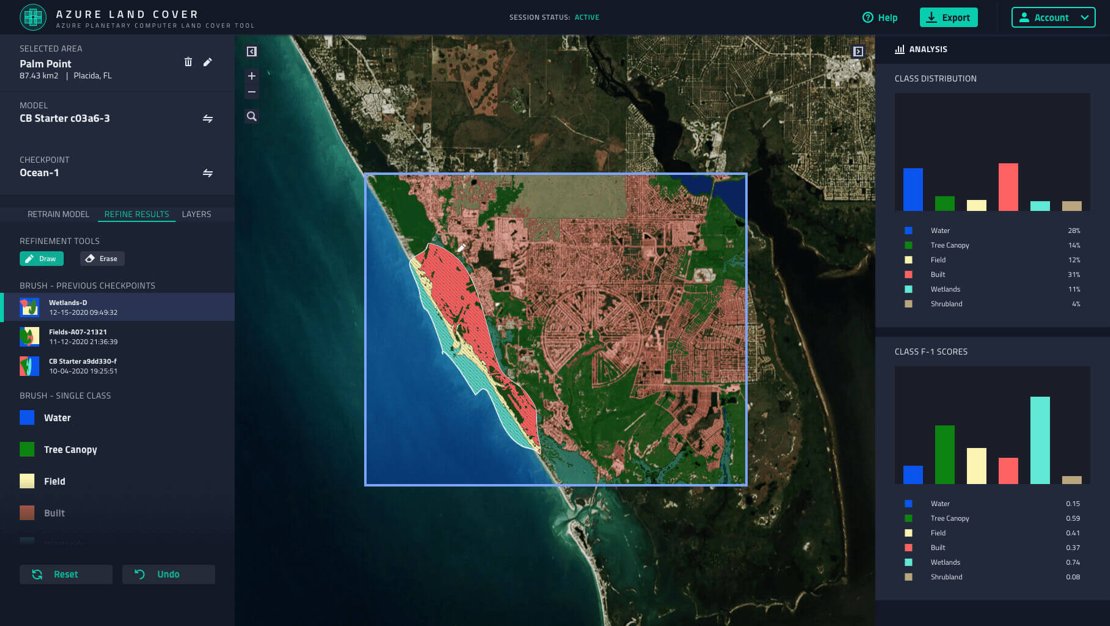Viewport: 1110px width, 626px height.
Task: Open the Help link
Action: pos(880,18)
